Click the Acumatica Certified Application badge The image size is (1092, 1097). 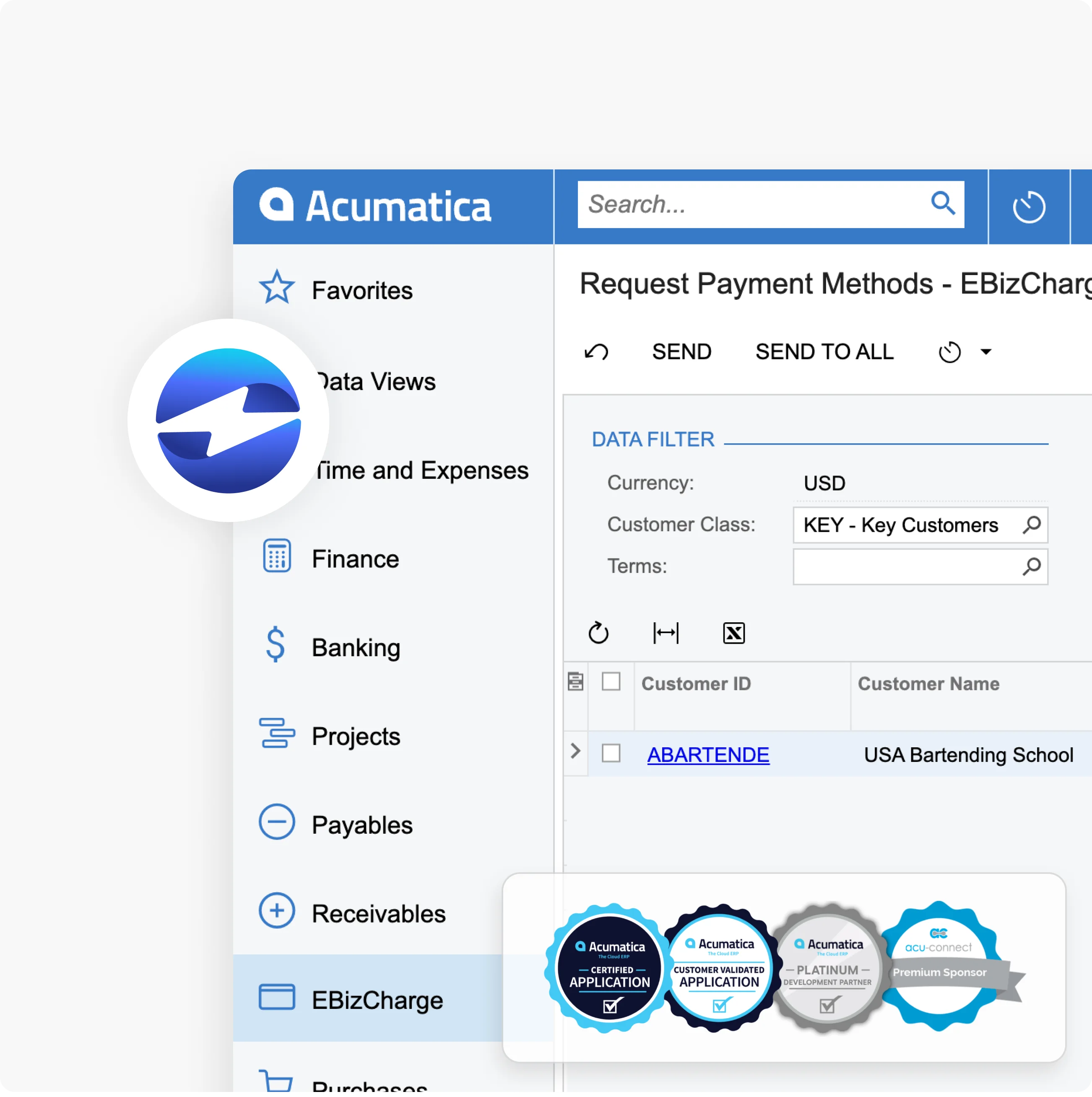[609, 969]
